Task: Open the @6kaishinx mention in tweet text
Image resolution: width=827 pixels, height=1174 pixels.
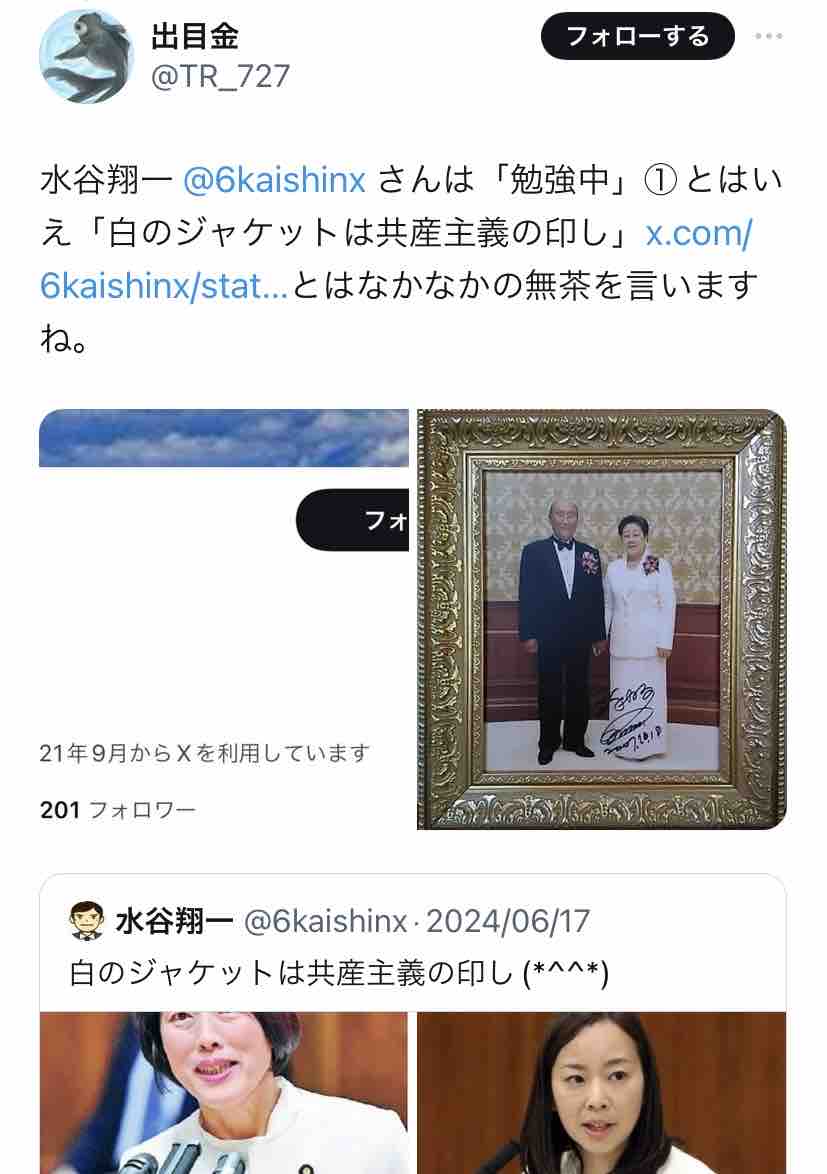Action: [274, 180]
